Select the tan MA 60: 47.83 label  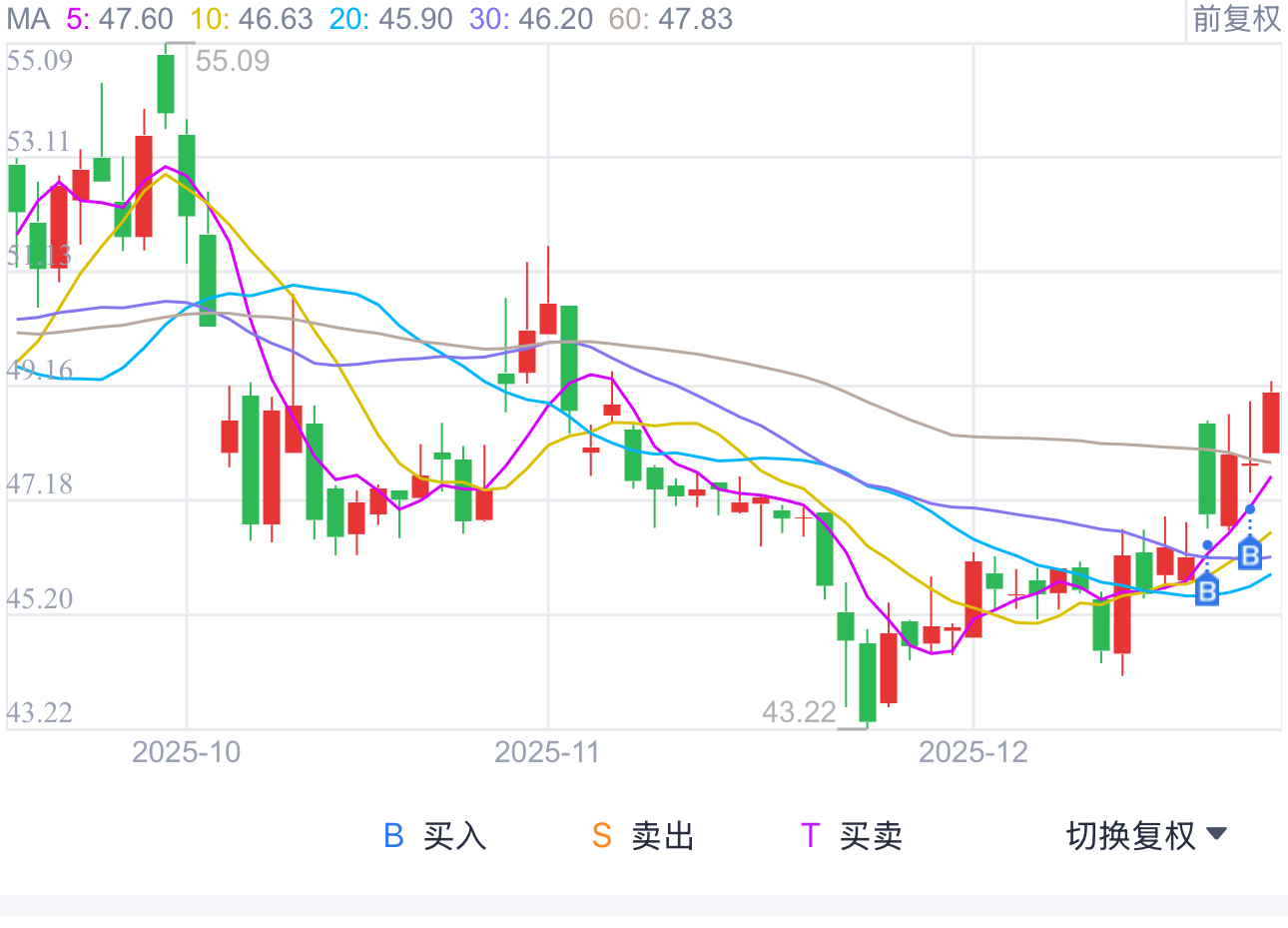coord(670,18)
